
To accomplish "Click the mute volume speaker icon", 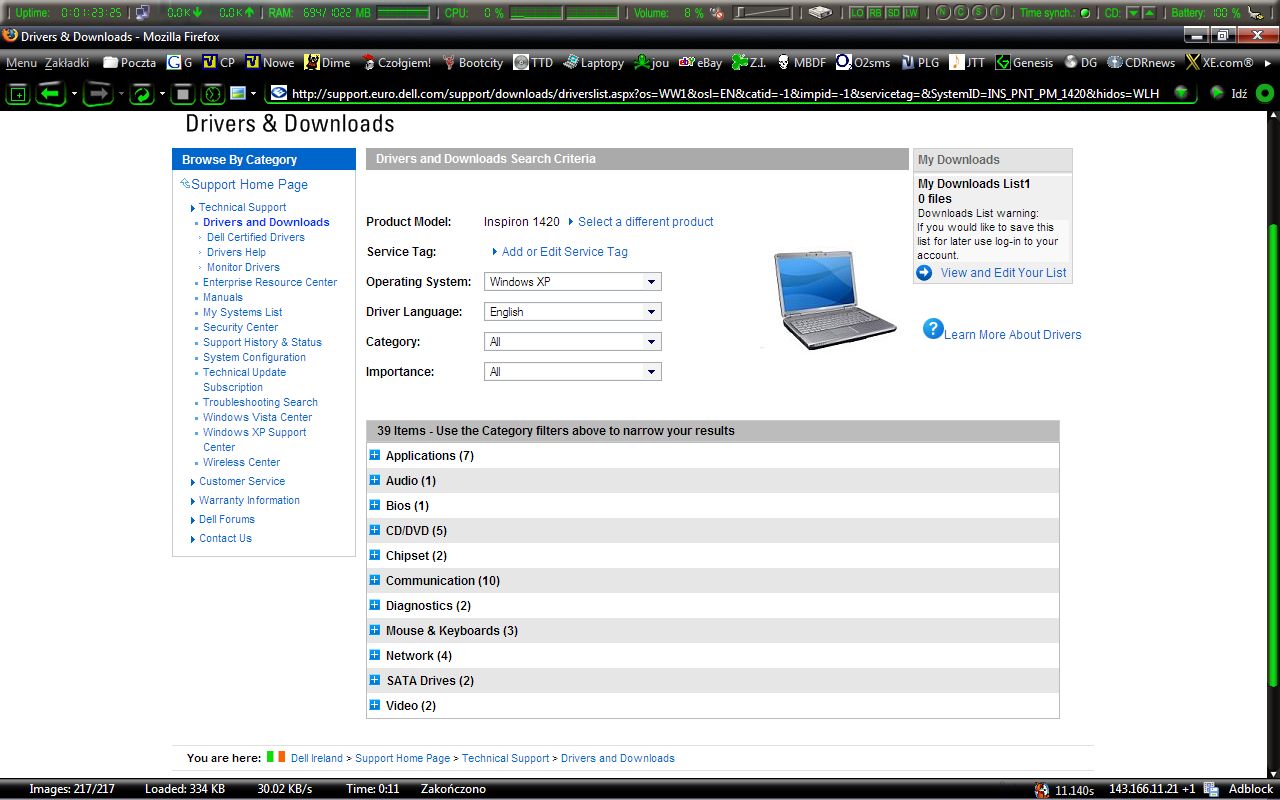I will 716,13.
